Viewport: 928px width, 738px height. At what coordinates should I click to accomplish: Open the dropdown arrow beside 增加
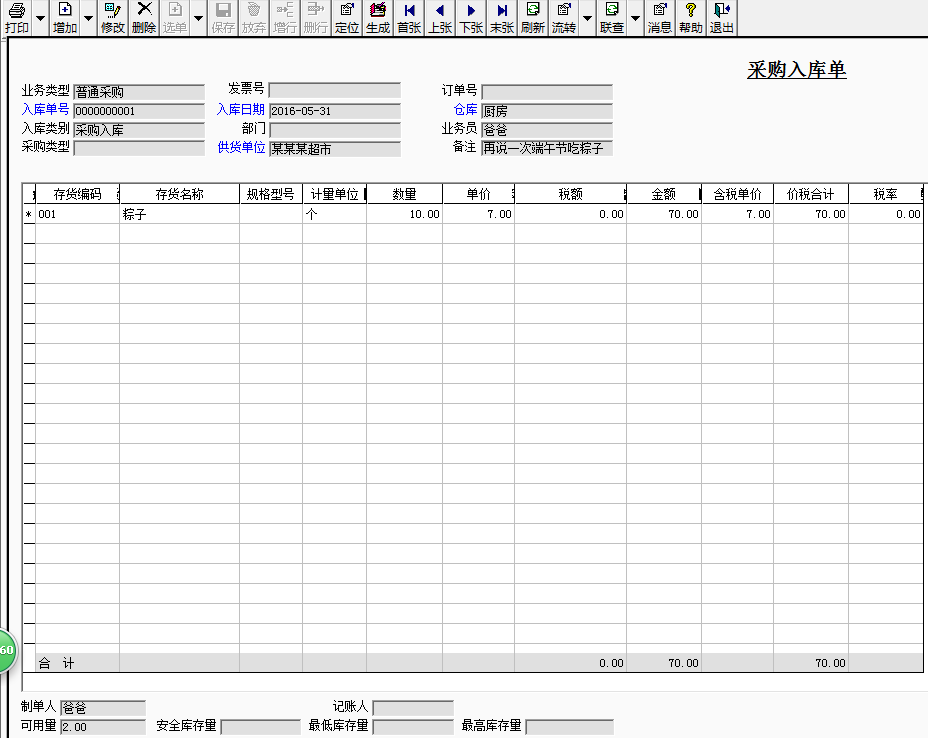[88, 18]
